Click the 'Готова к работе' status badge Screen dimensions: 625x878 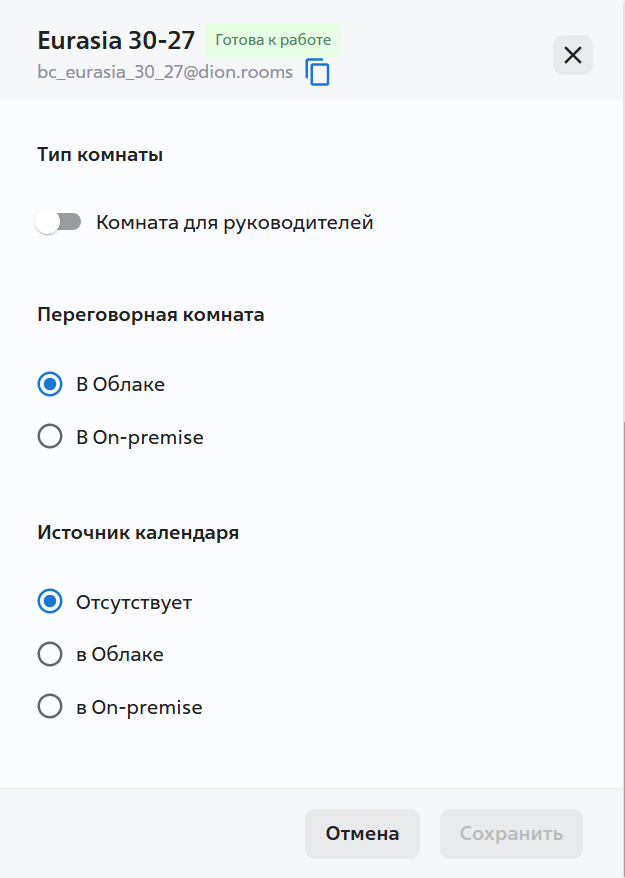coord(273,40)
